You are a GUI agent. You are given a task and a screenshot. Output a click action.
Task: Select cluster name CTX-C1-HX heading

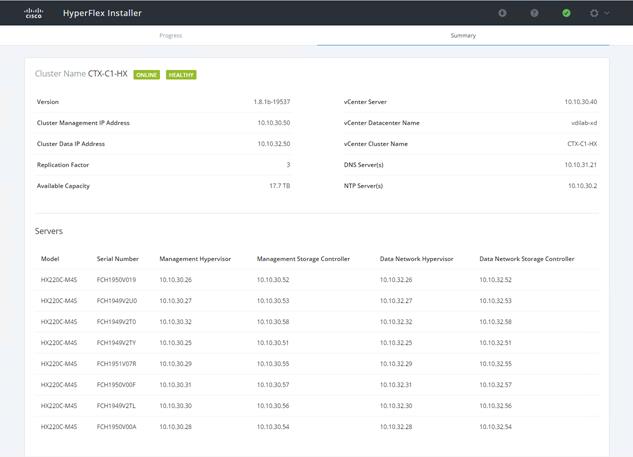pos(107,74)
